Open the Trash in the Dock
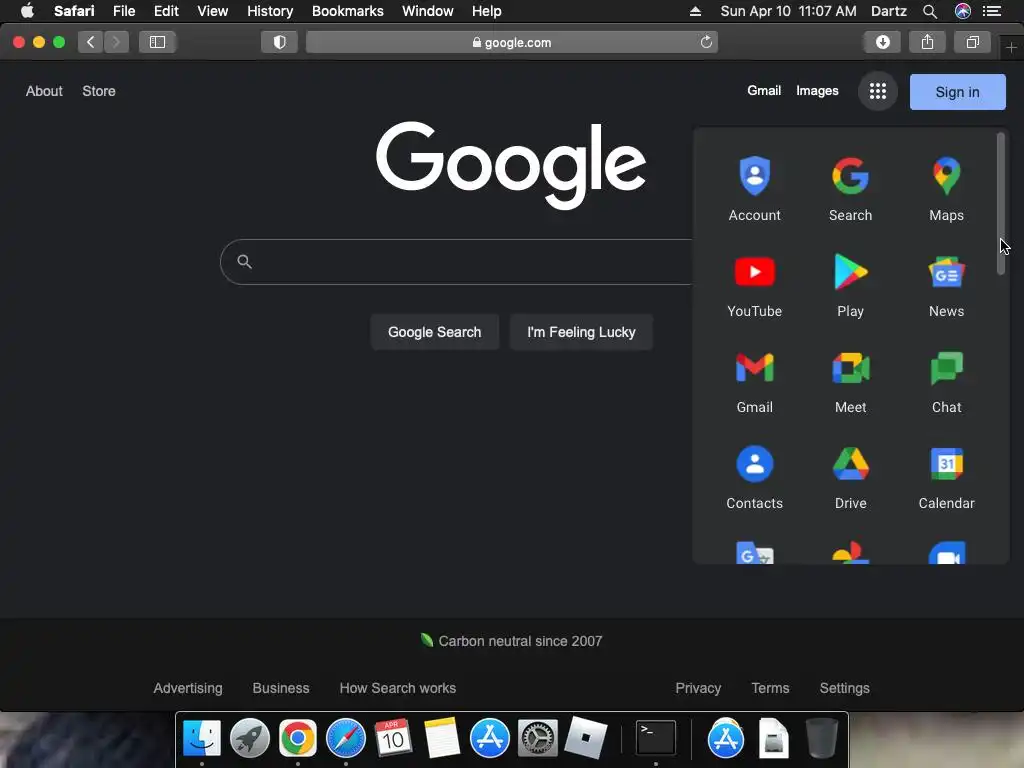This screenshot has height=768, width=1024. coord(822,738)
